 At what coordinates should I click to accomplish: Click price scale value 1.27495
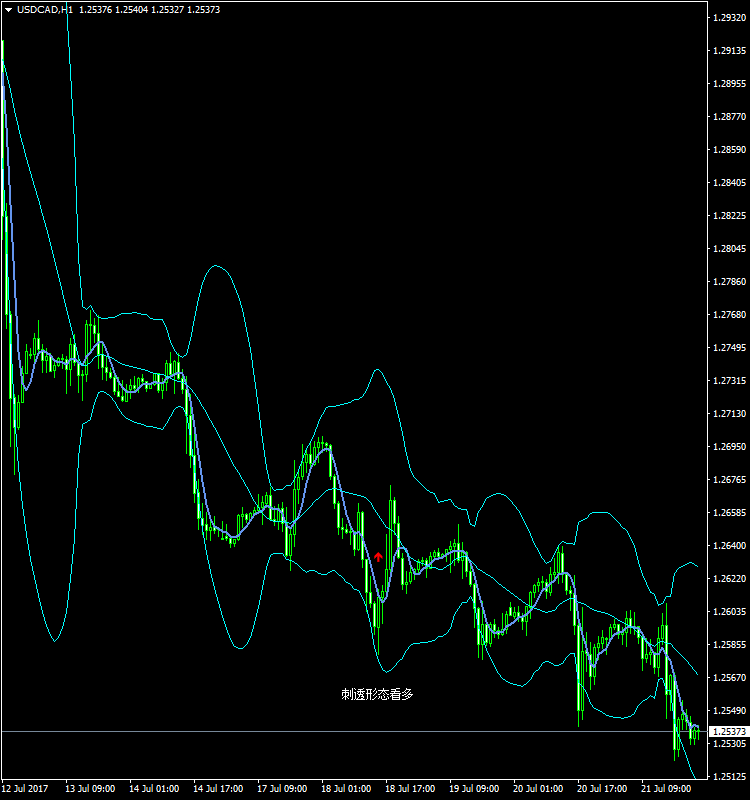click(729, 347)
